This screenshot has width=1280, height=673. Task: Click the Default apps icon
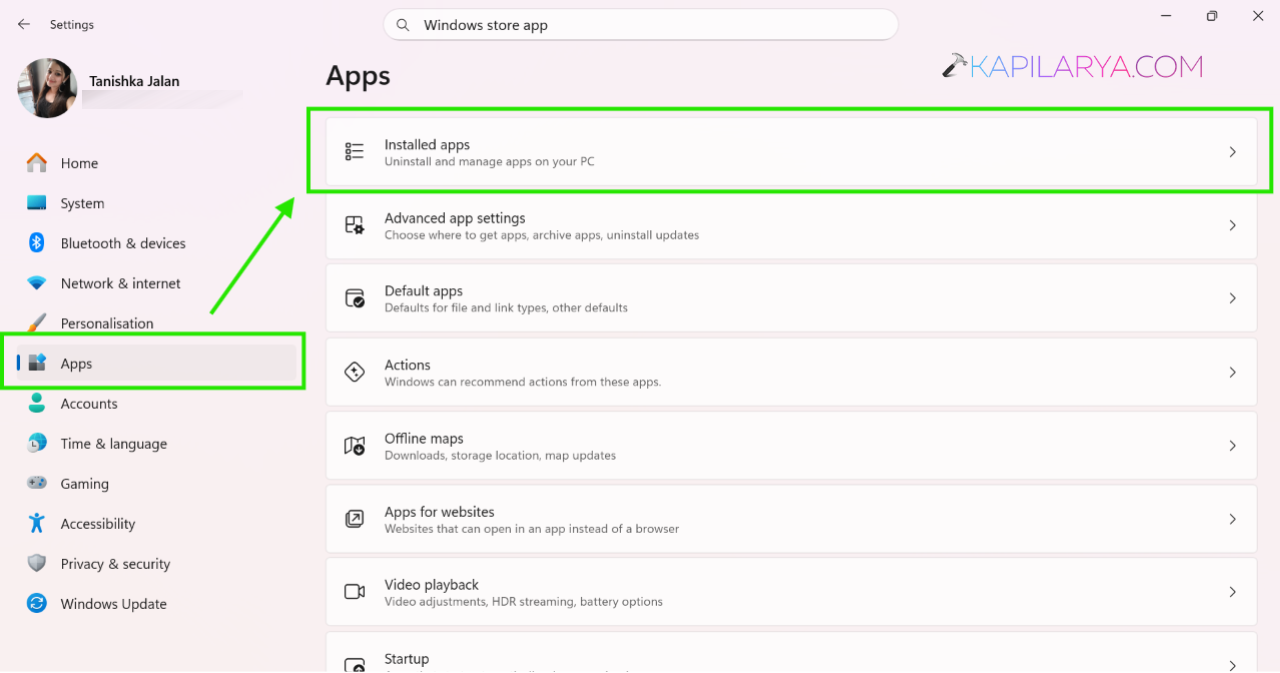pos(355,298)
